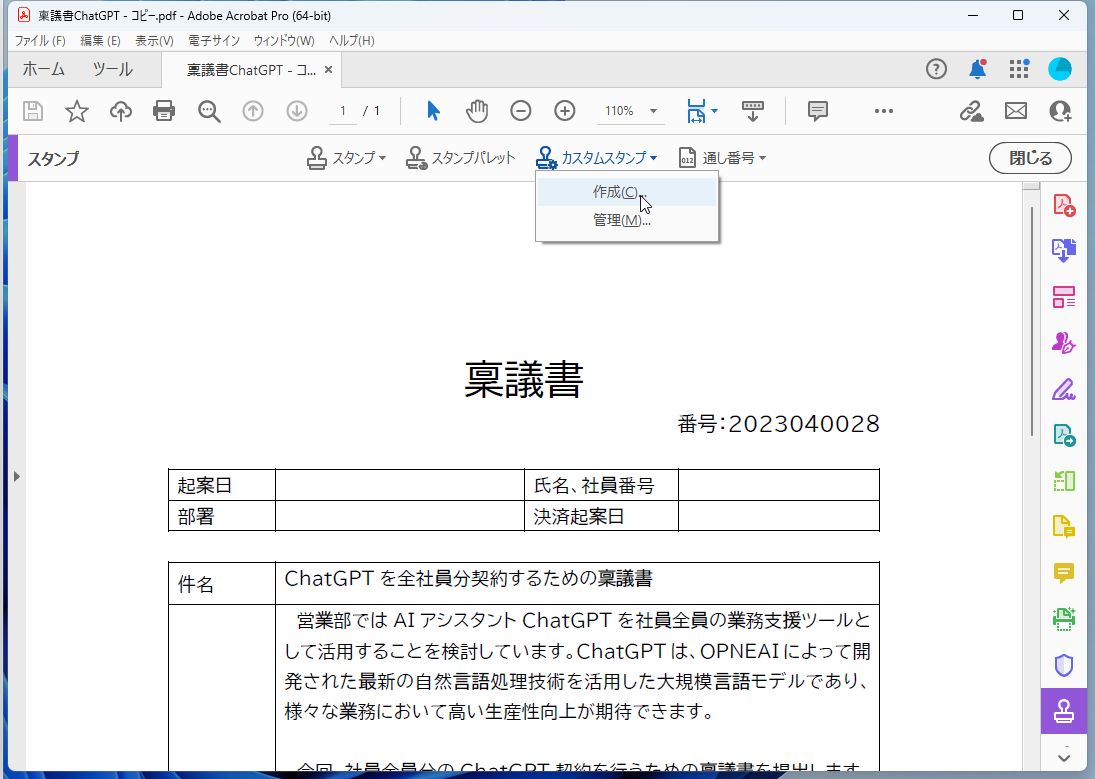Image resolution: width=1095 pixels, height=779 pixels.
Task: Click the pink Organize Pages sidebar icon
Action: tap(1064, 297)
